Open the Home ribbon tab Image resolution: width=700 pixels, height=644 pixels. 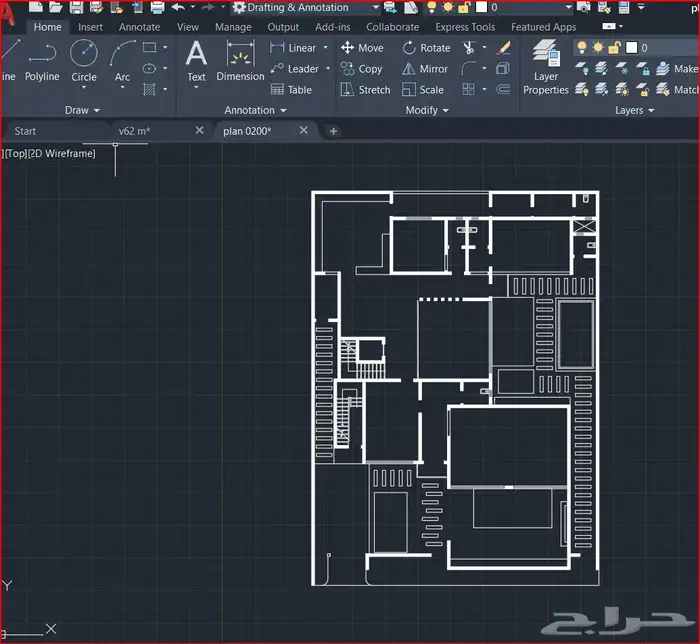pos(47,27)
